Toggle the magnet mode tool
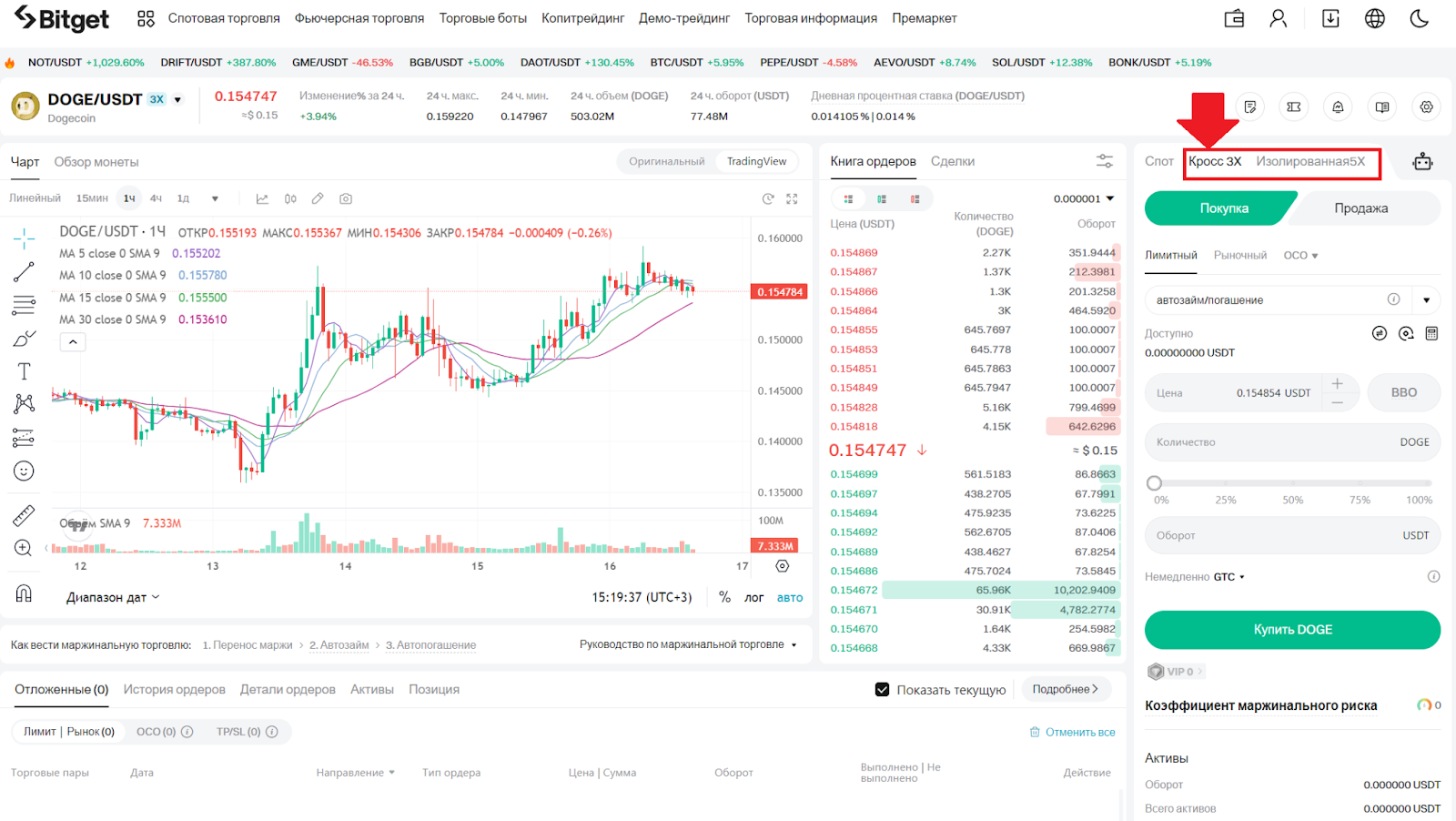The width and height of the screenshot is (1456, 821). click(x=25, y=593)
